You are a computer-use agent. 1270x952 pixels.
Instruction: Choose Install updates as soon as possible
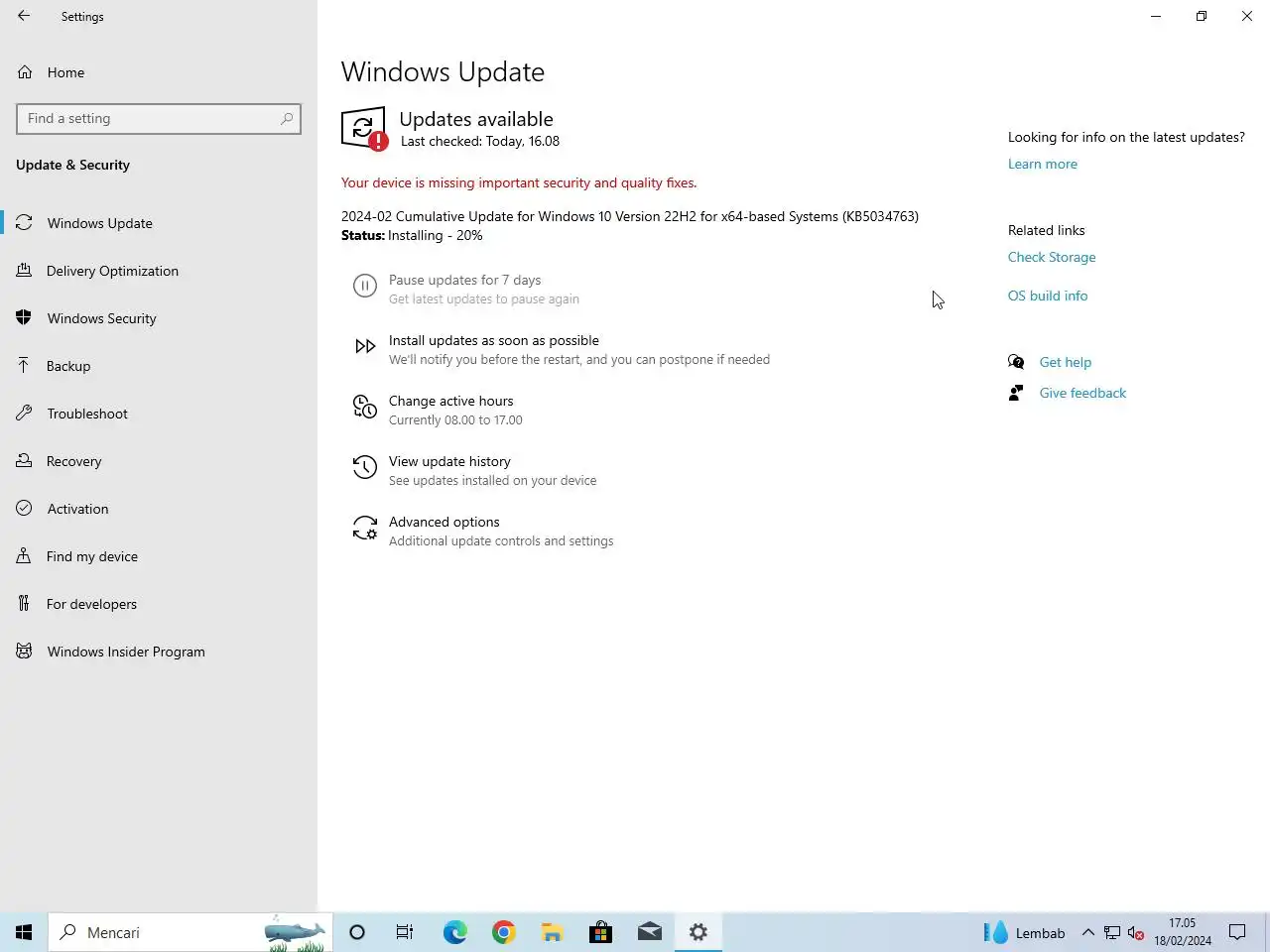point(494,341)
